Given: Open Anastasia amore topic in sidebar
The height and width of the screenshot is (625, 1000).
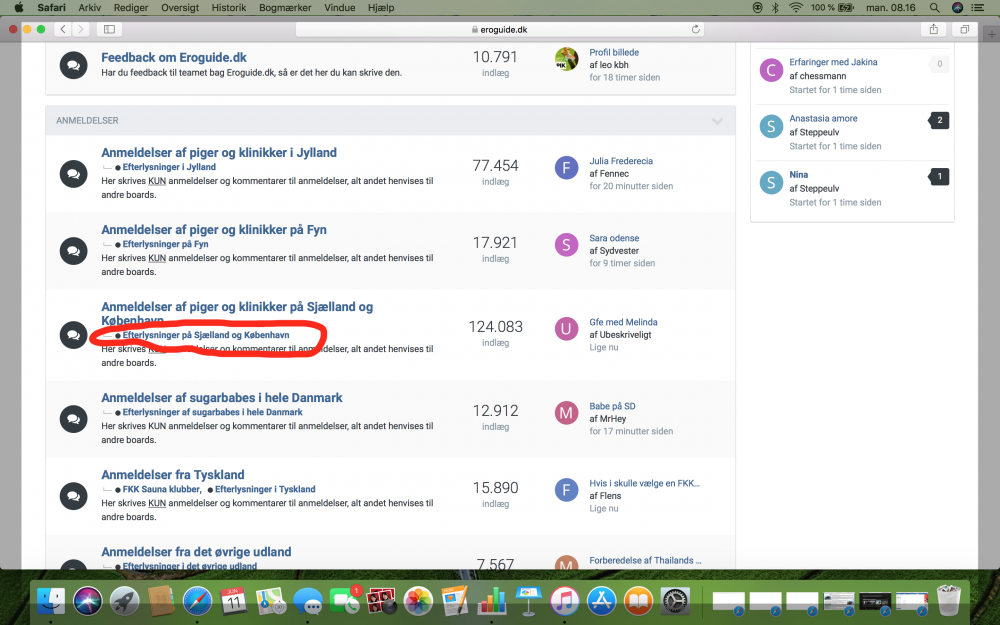Looking at the screenshot, I should [823, 118].
